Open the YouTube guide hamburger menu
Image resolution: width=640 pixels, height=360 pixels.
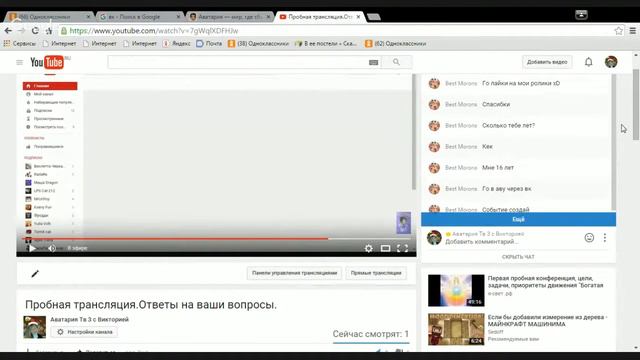[20, 62]
